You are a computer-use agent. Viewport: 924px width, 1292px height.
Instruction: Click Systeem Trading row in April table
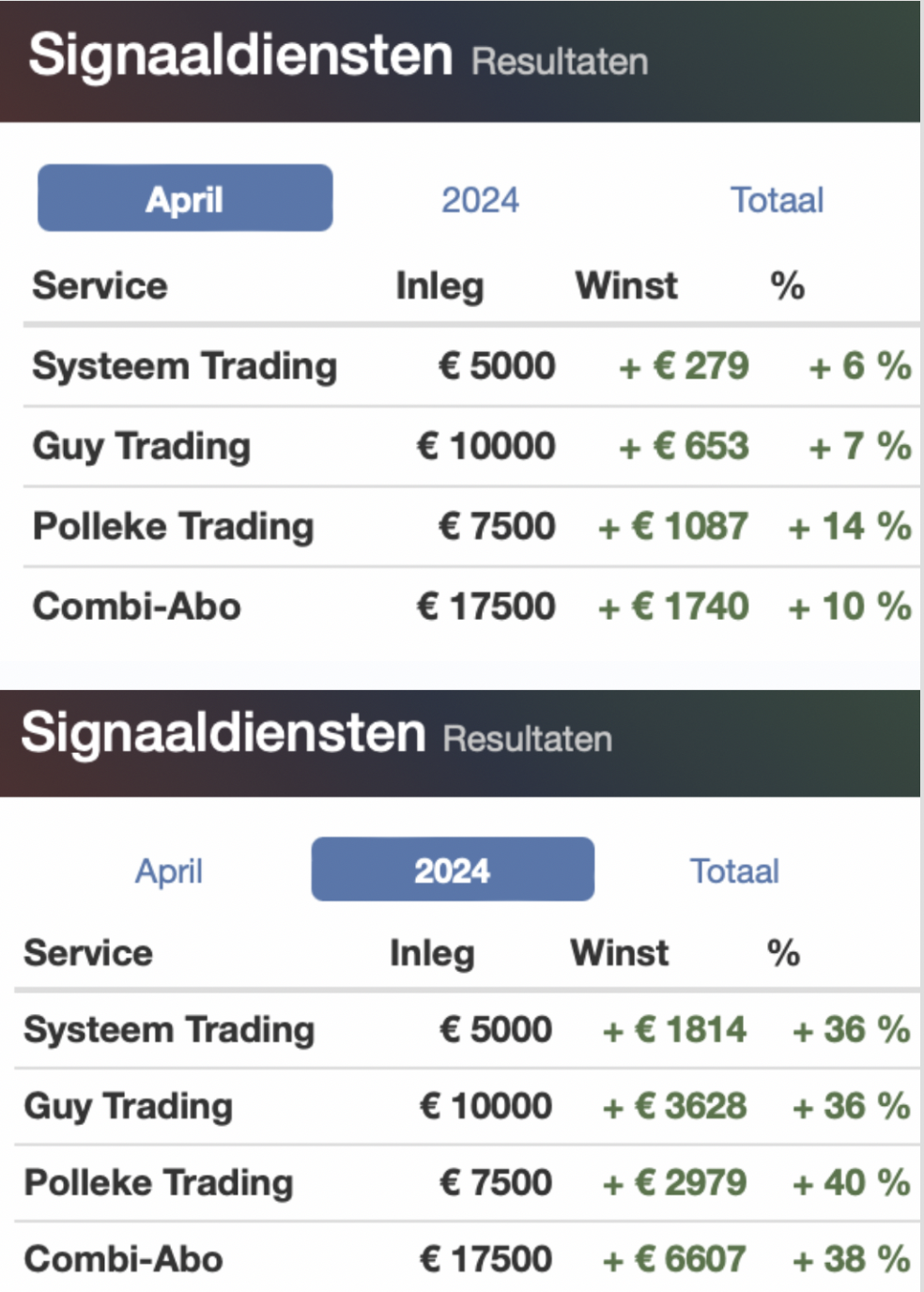click(471, 366)
